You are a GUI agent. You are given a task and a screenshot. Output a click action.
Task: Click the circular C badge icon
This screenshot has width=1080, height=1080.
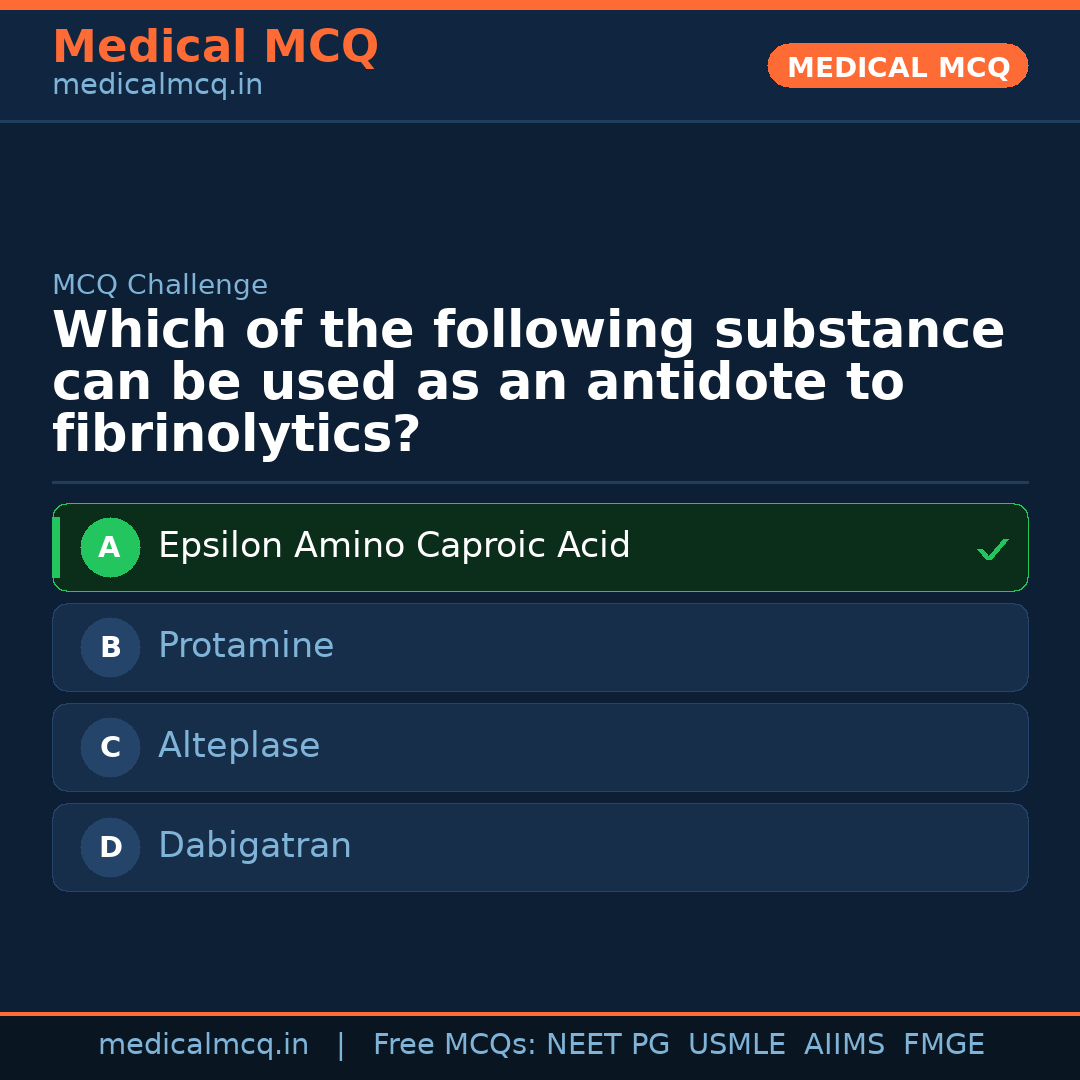pos(110,747)
